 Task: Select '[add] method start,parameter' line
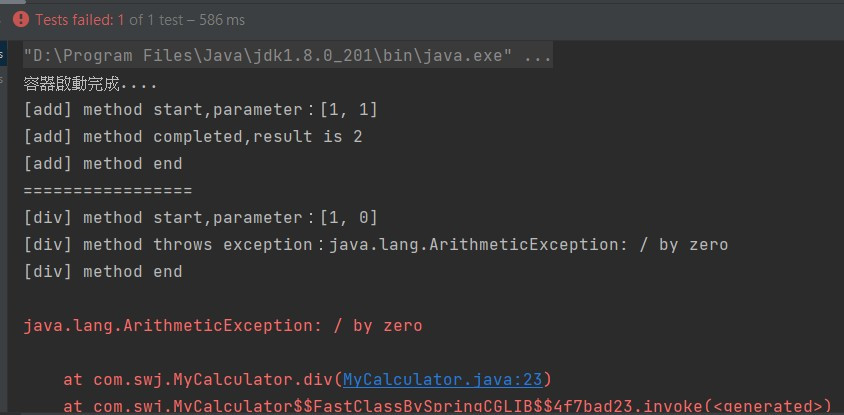pos(201,110)
